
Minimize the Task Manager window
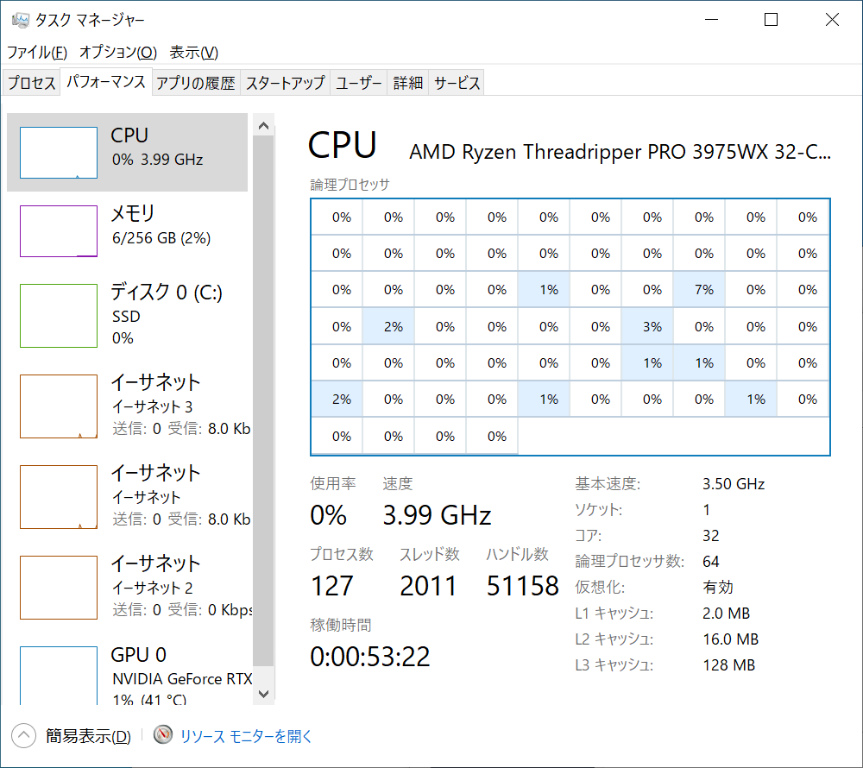pyautogui.click(x=712, y=20)
